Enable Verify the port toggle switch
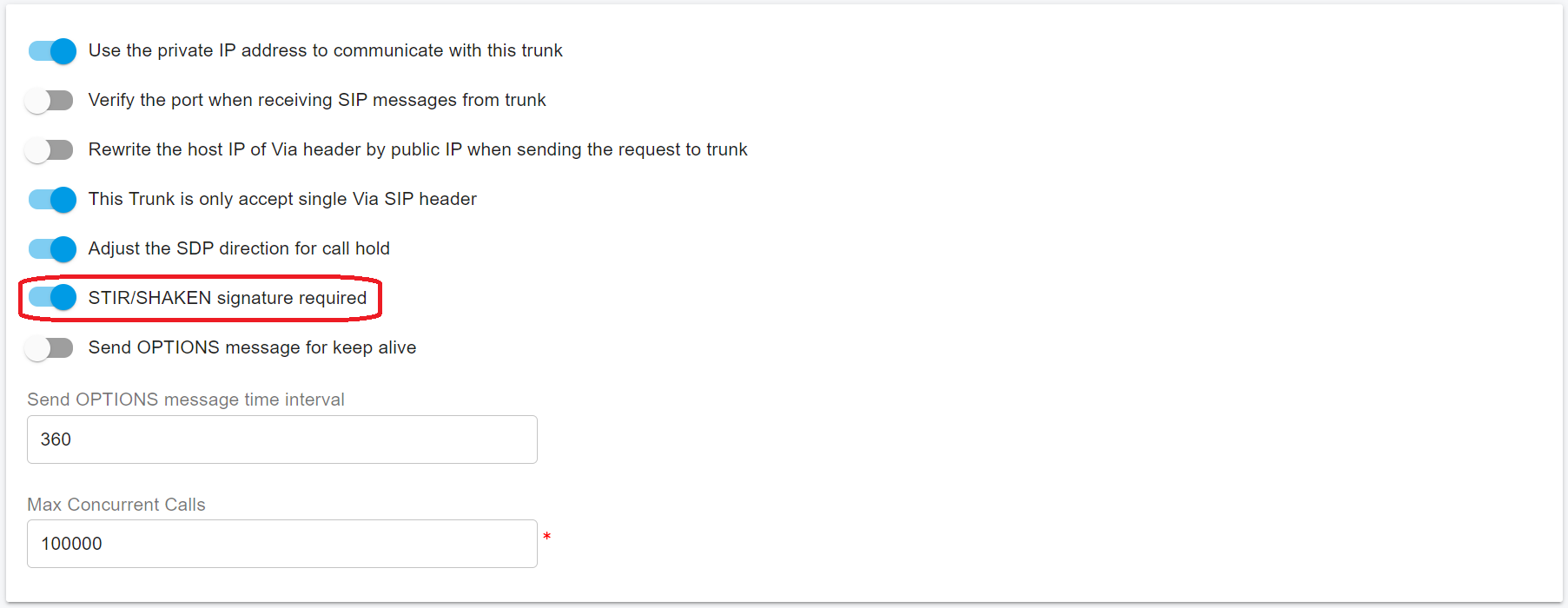Screen dimensions: 1568x608 [50, 101]
